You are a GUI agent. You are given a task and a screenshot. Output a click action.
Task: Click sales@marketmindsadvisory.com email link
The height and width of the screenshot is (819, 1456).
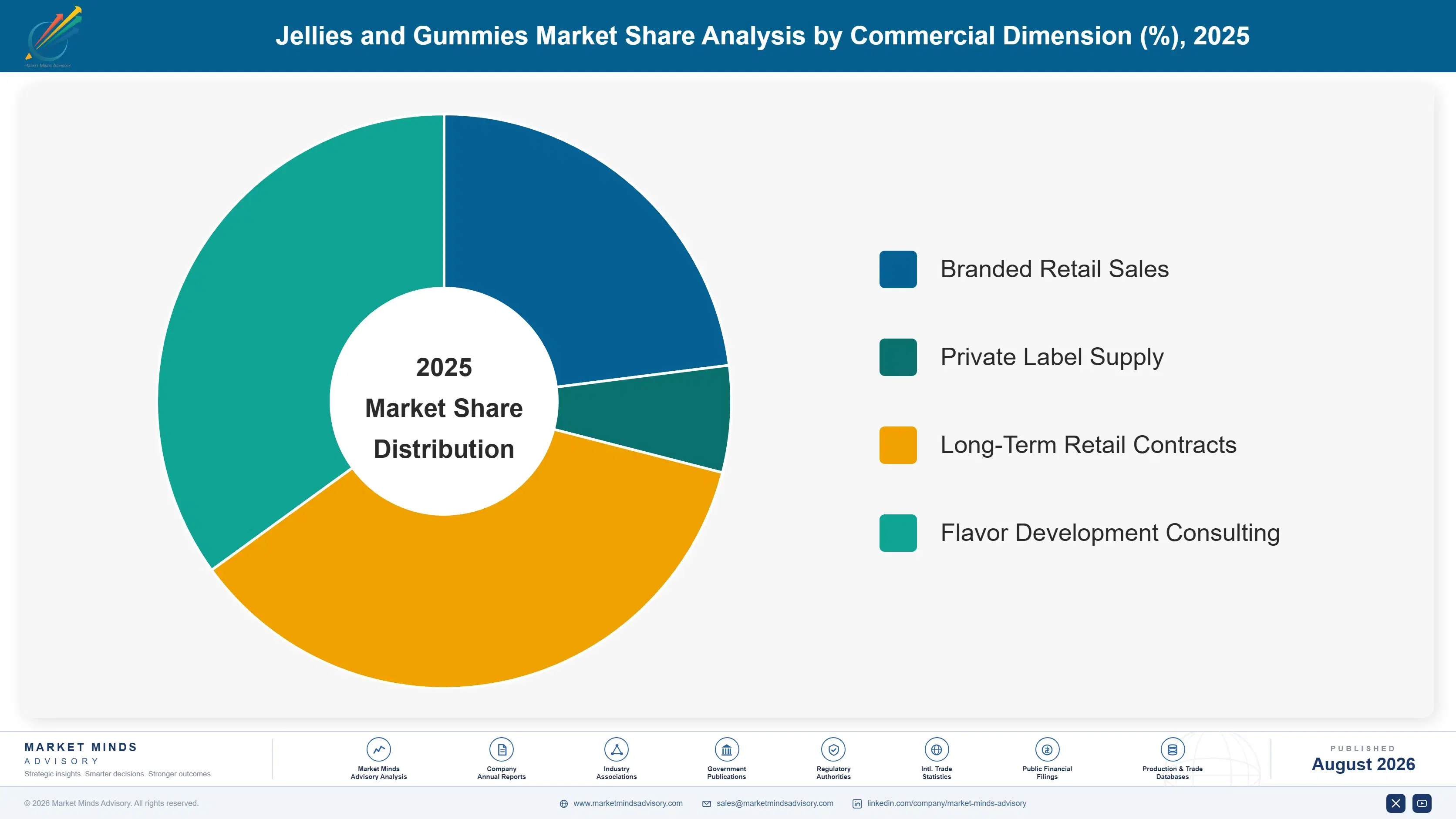(x=775, y=803)
